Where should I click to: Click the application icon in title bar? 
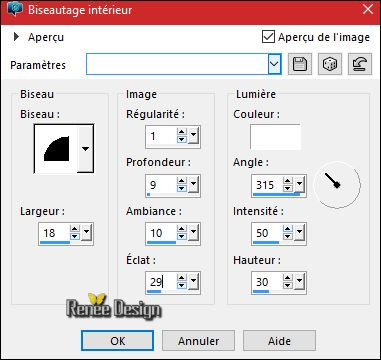coord(15,9)
